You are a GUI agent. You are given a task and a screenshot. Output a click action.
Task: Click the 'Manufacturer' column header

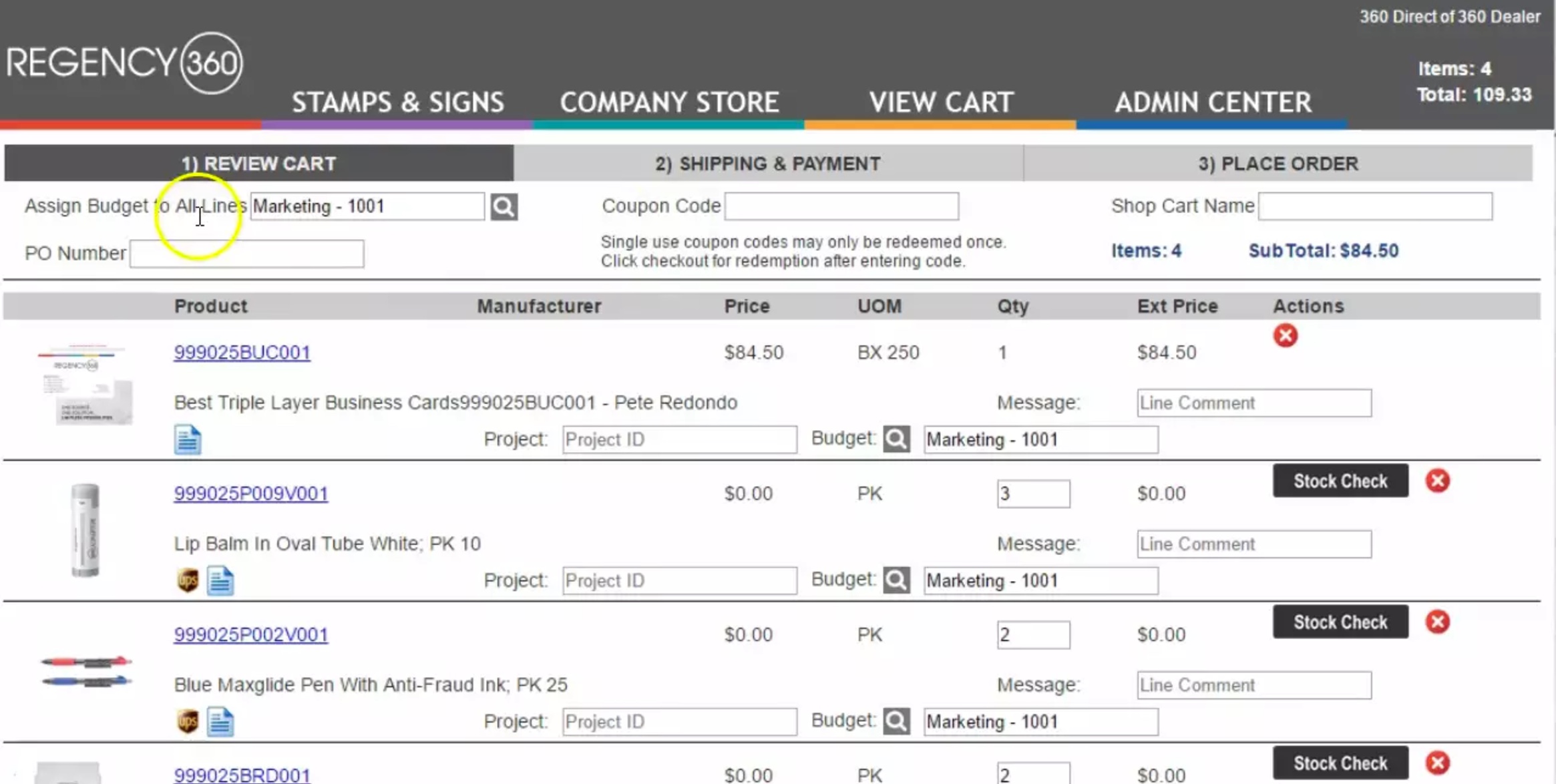click(x=539, y=307)
